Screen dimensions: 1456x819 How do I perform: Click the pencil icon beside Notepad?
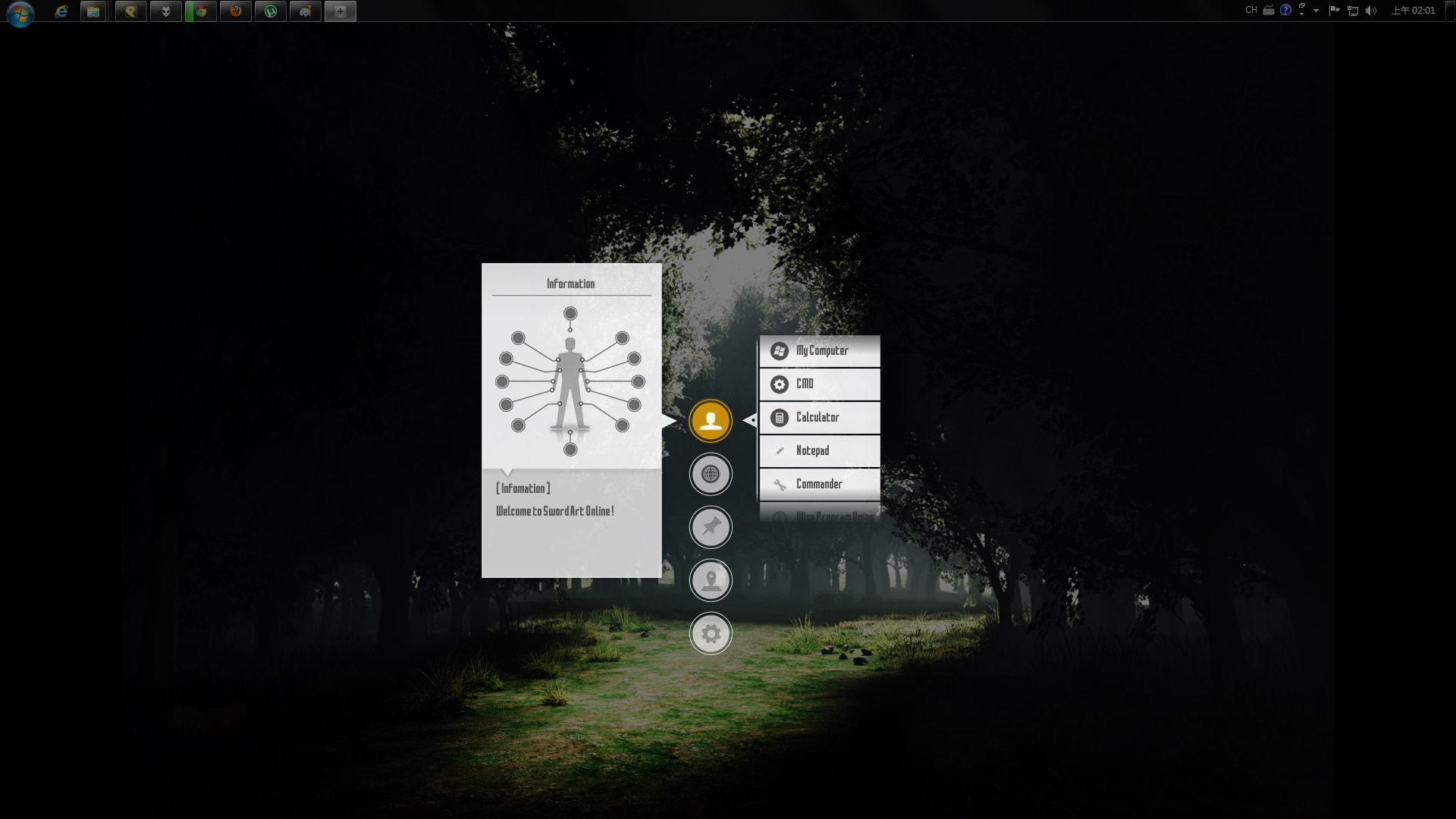pos(779,451)
